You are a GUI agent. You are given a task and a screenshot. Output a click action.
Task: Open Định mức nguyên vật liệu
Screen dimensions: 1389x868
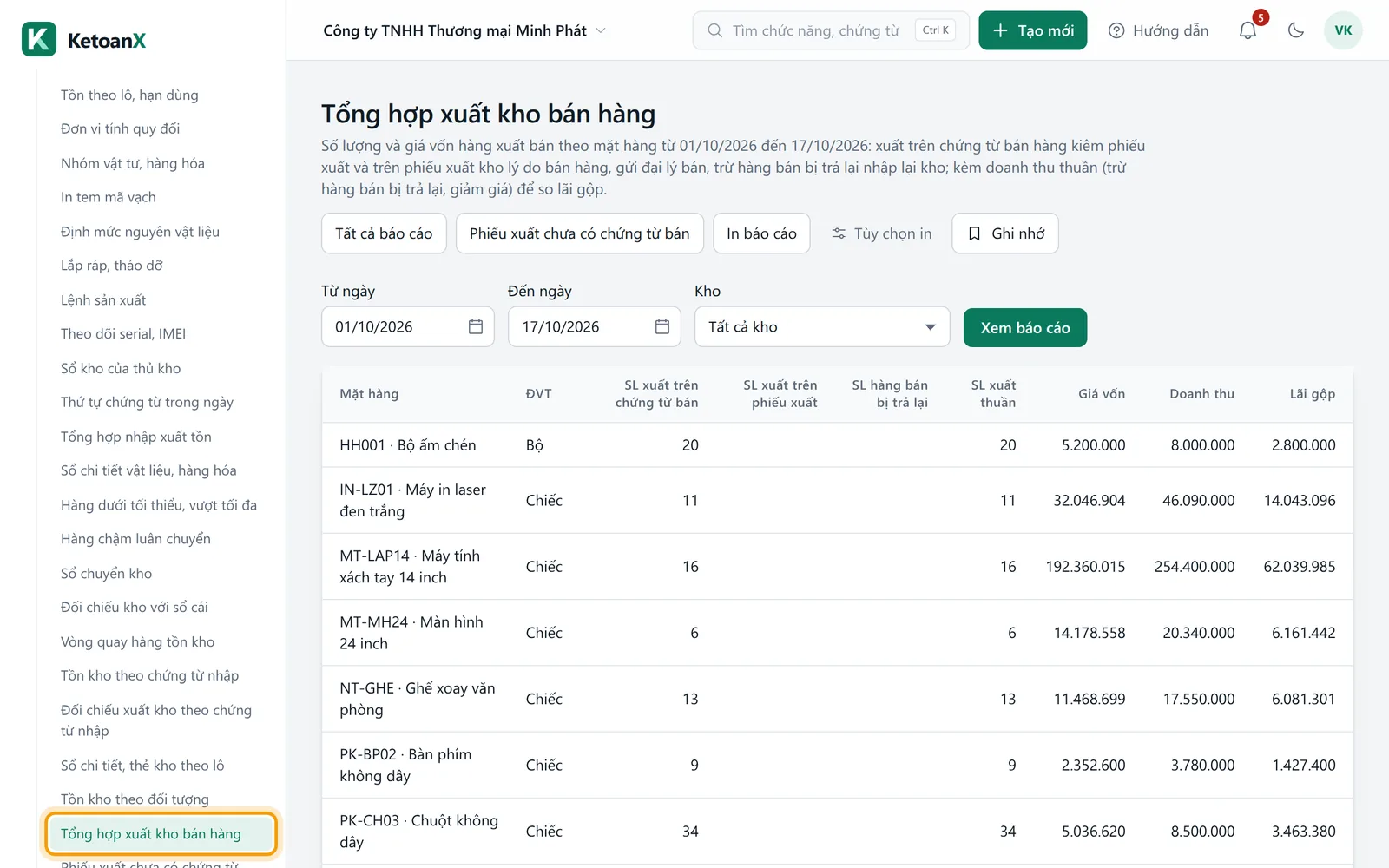tap(140, 232)
